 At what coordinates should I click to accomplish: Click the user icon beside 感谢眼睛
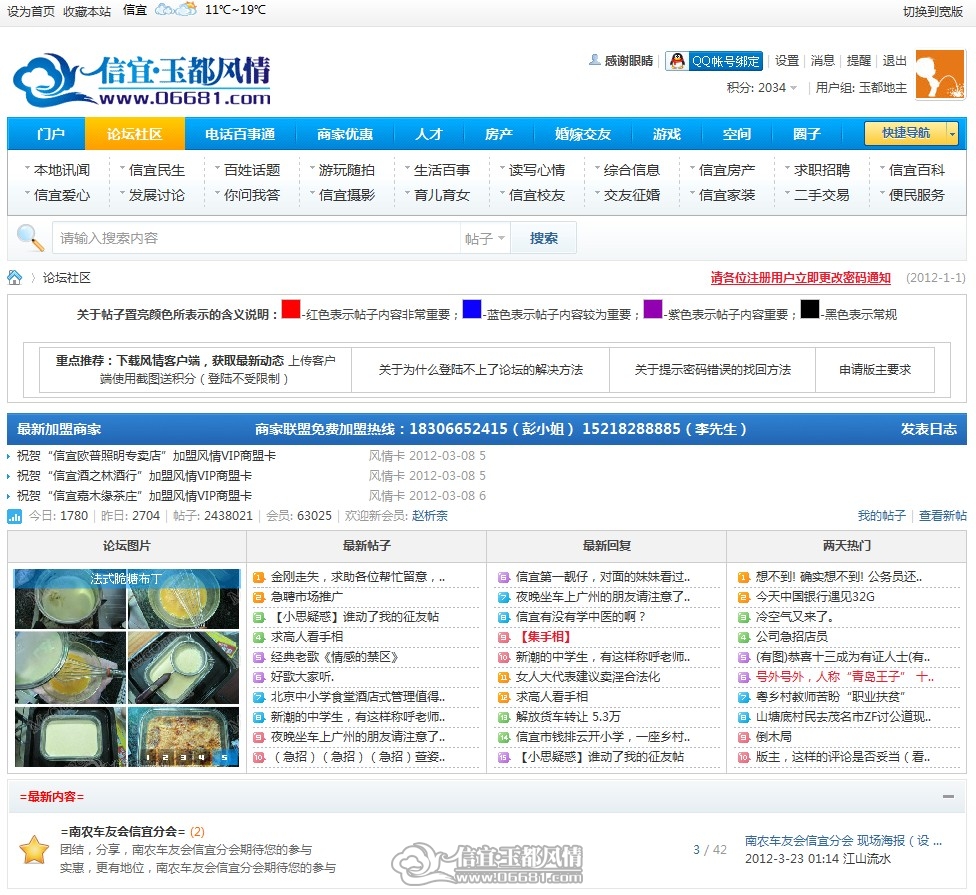coord(594,60)
